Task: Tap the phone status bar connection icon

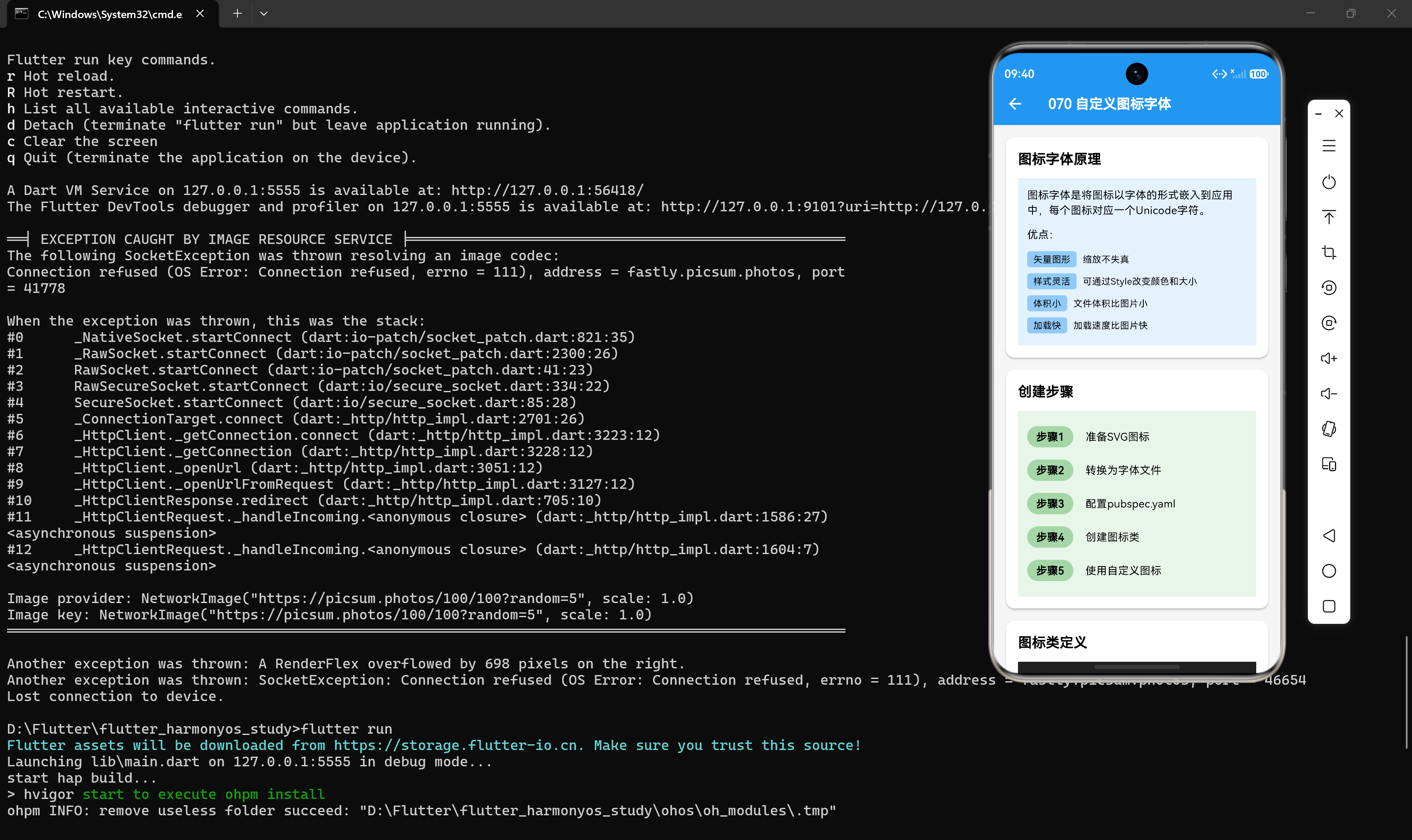Action: 1219,74
